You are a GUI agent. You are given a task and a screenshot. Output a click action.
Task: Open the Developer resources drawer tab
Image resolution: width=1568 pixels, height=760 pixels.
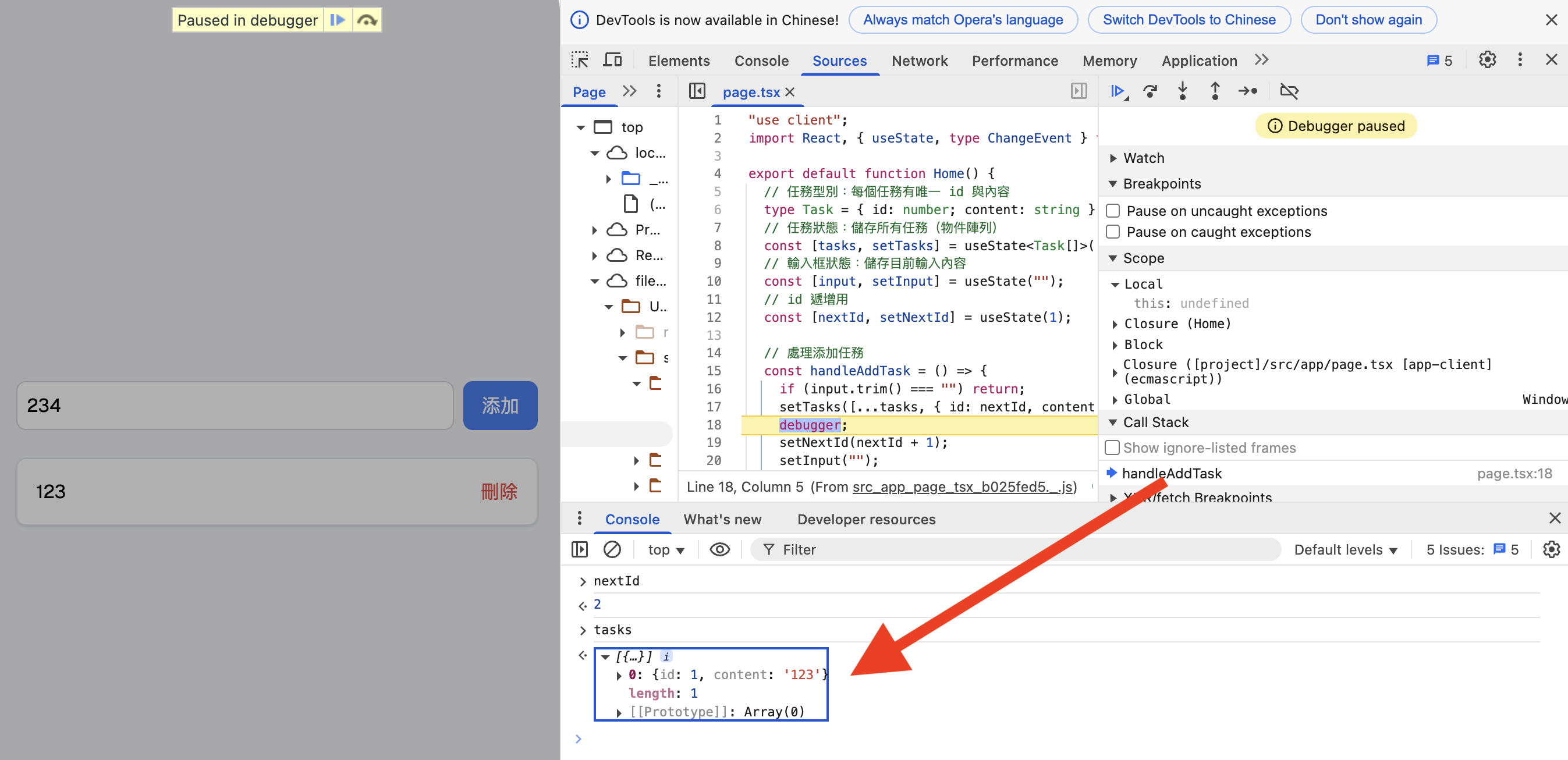click(x=865, y=519)
